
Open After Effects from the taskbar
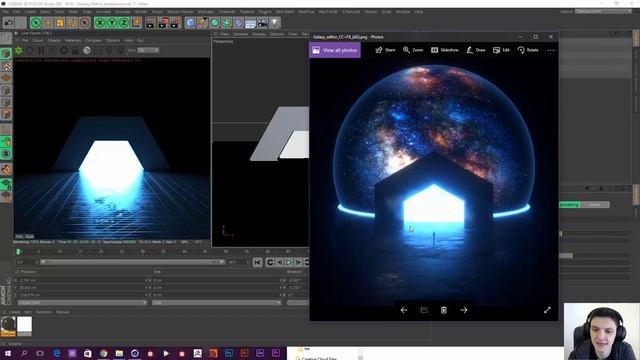[260, 353]
